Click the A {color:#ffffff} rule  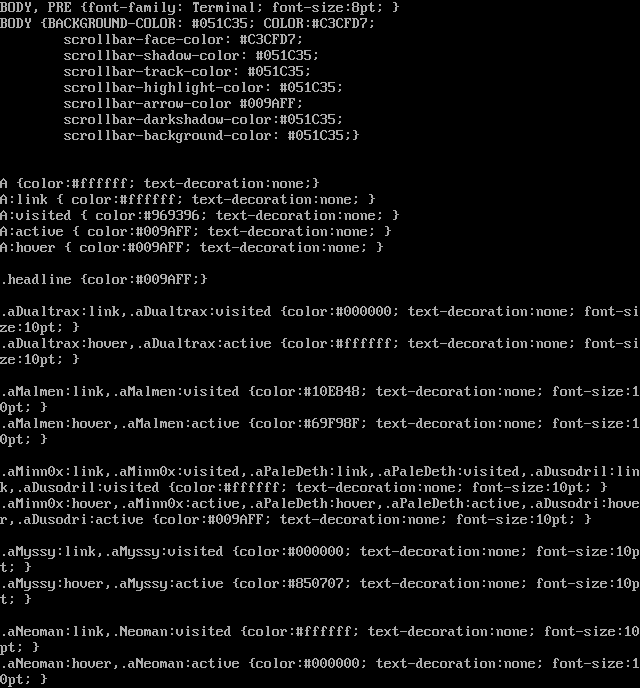160,183
